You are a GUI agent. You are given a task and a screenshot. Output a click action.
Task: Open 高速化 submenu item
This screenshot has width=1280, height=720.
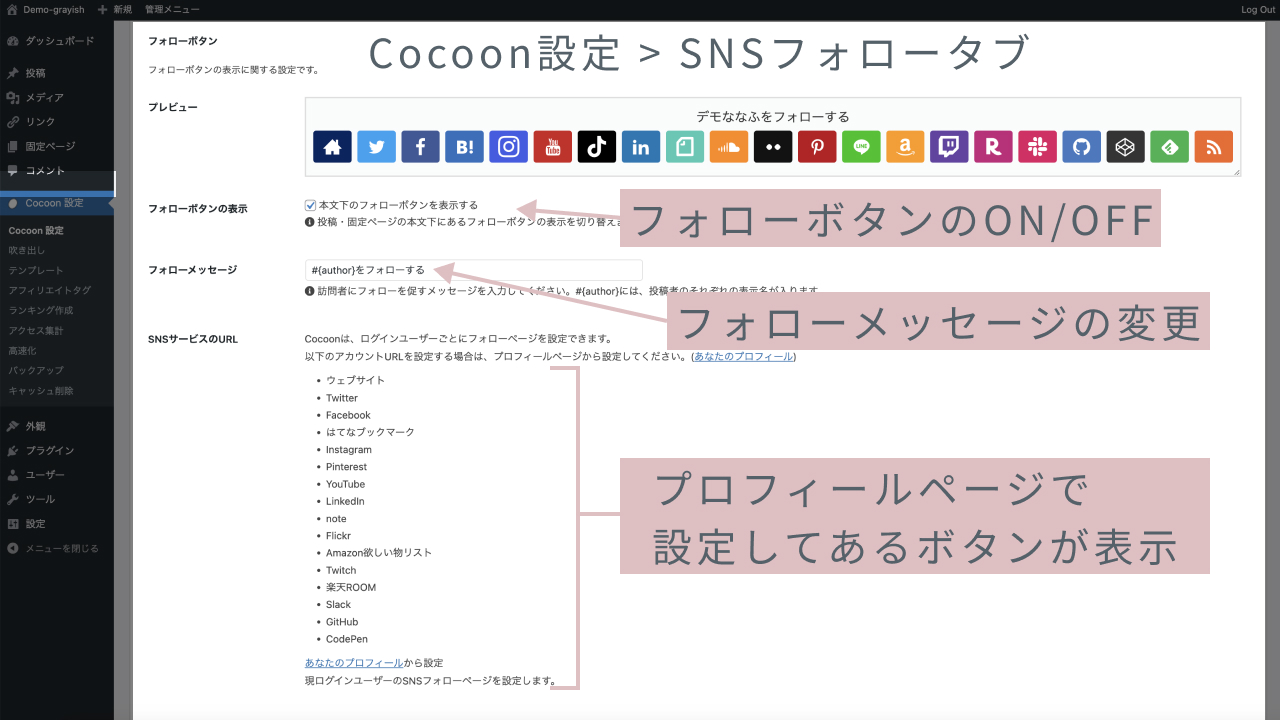[x=22, y=351]
